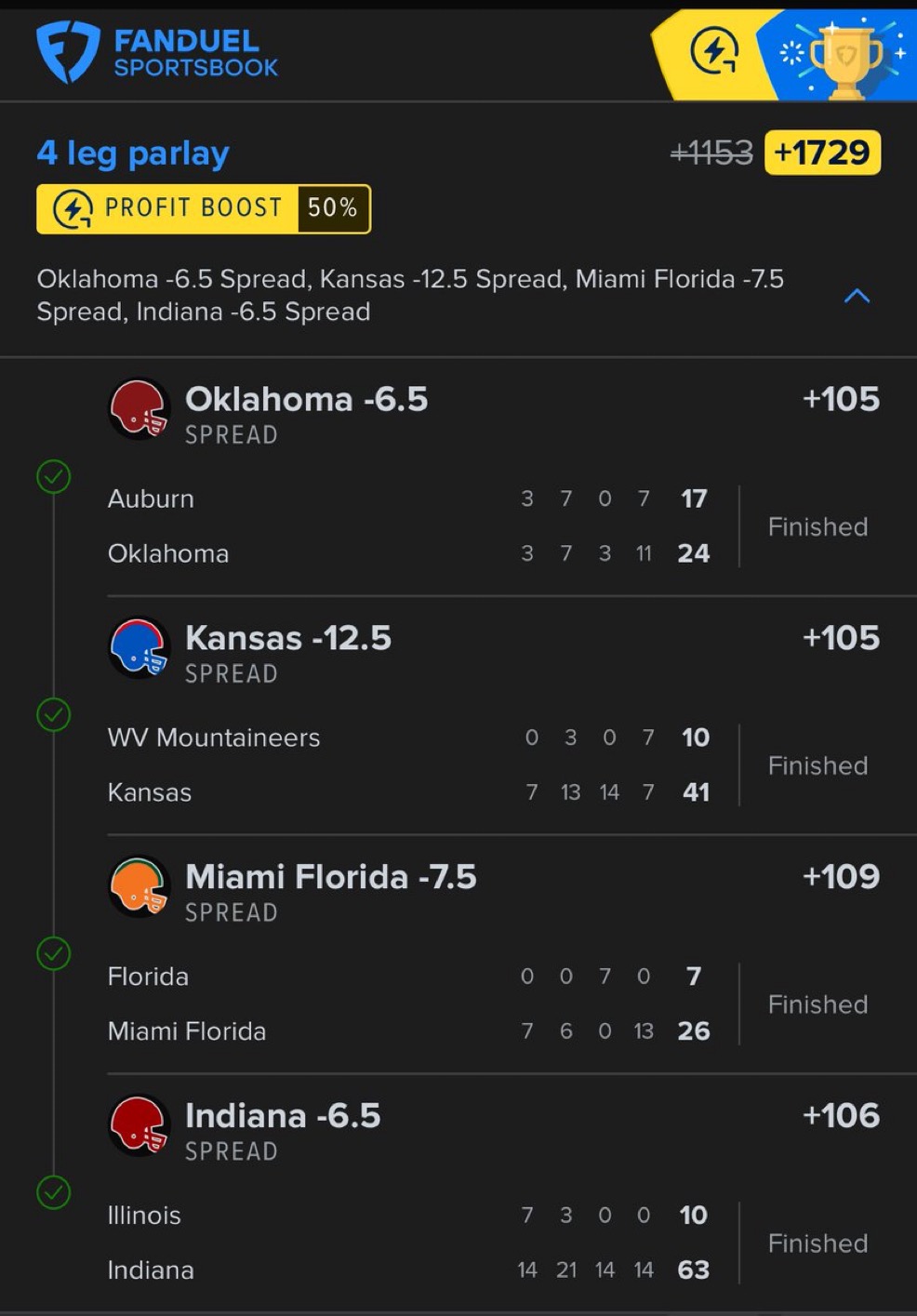Click the Oklahoma team helmet icon
The height and width of the screenshot is (1316, 917).
tap(139, 409)
